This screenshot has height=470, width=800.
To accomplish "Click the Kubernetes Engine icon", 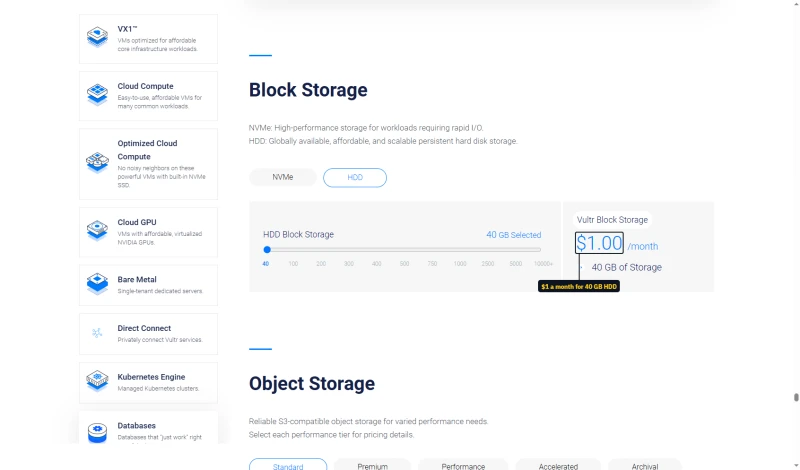I will click(97, 381).
